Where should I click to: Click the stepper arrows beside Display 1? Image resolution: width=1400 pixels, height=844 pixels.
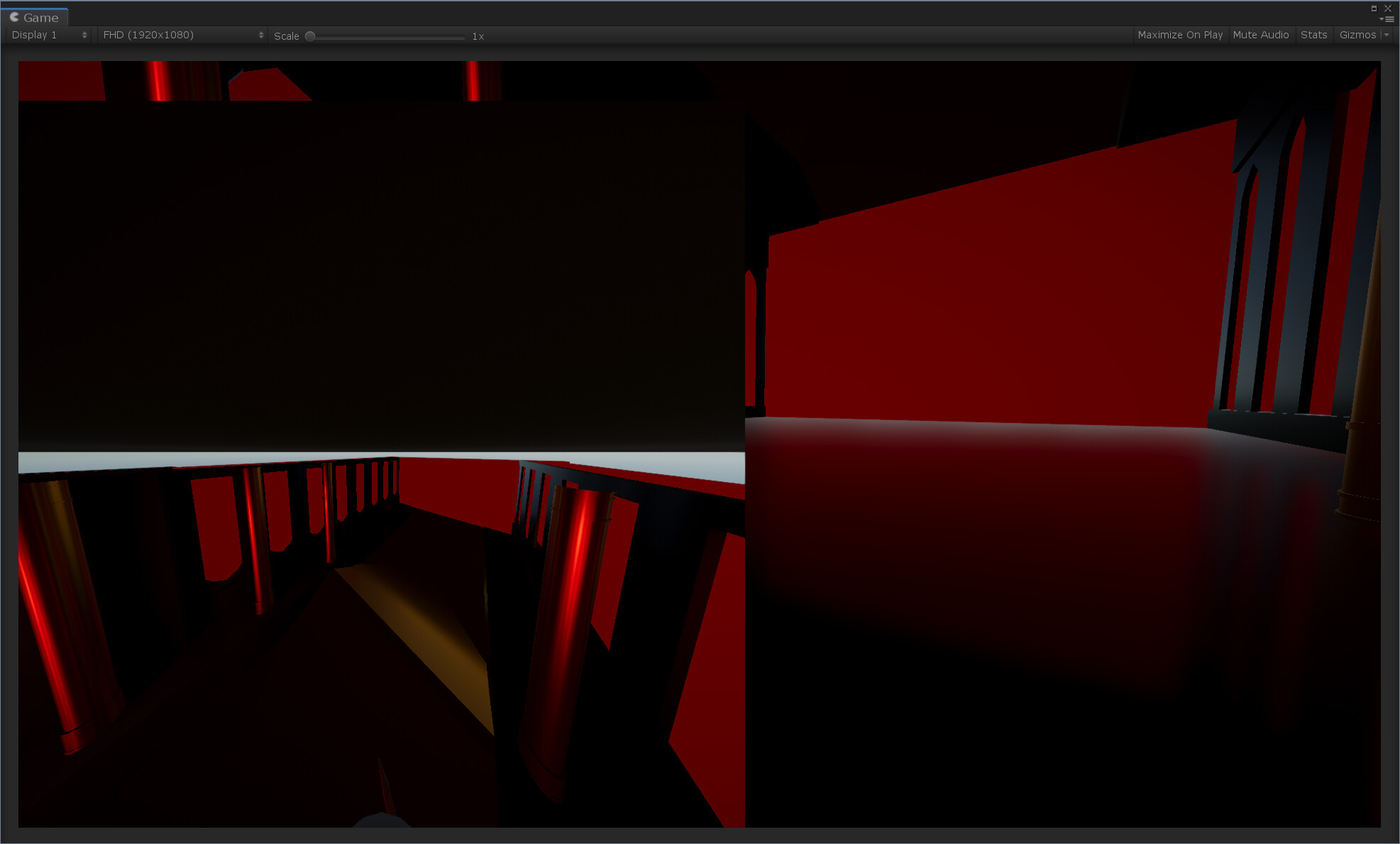click(x=83, y=34)
